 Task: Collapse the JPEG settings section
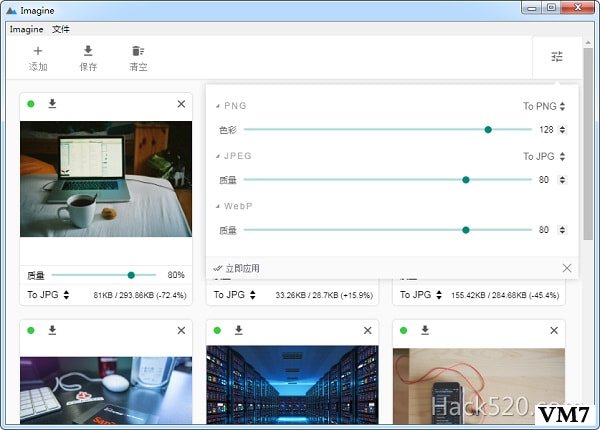click(x=218, y=156)
